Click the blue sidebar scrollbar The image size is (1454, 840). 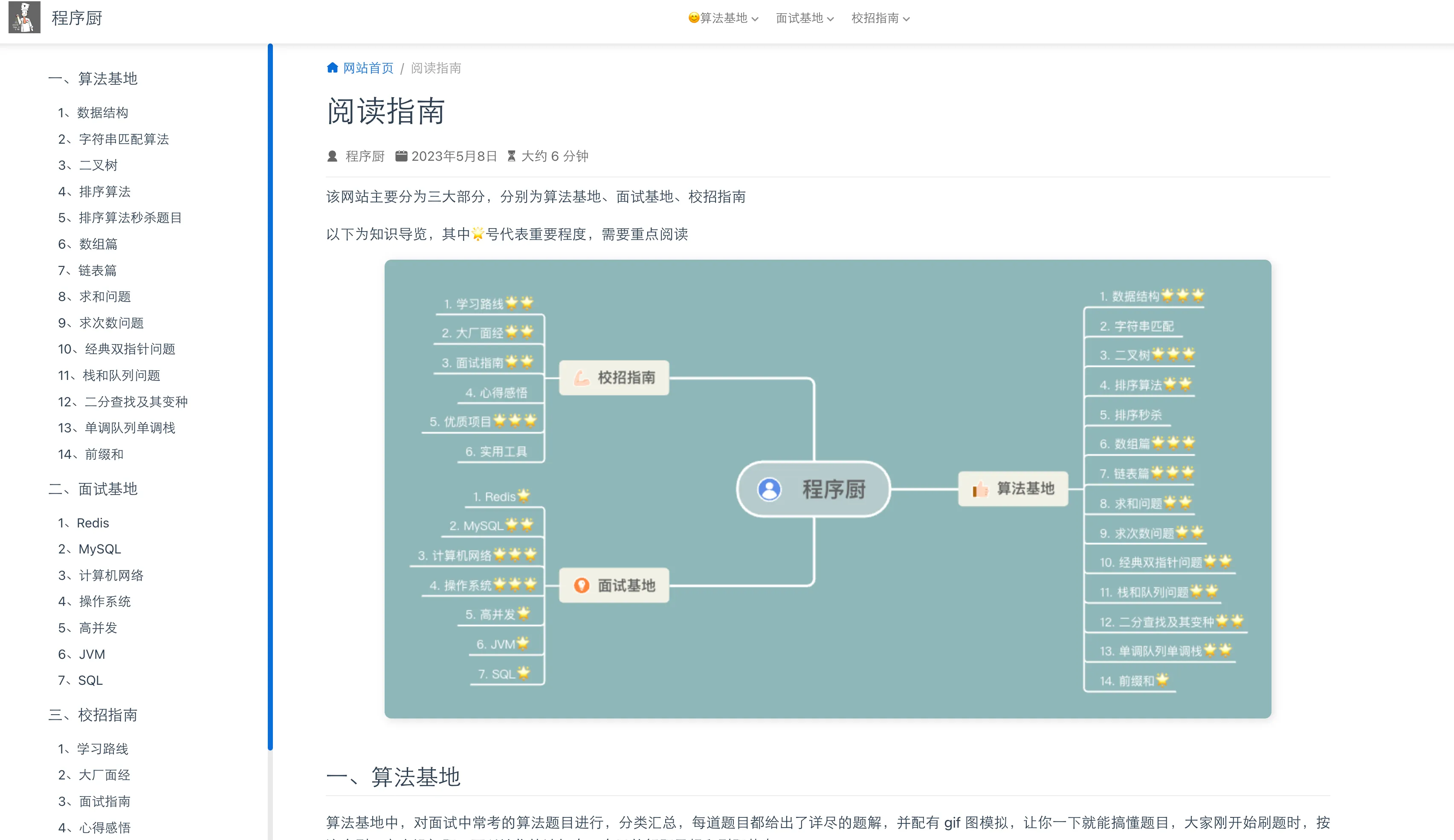coord(270,397)
